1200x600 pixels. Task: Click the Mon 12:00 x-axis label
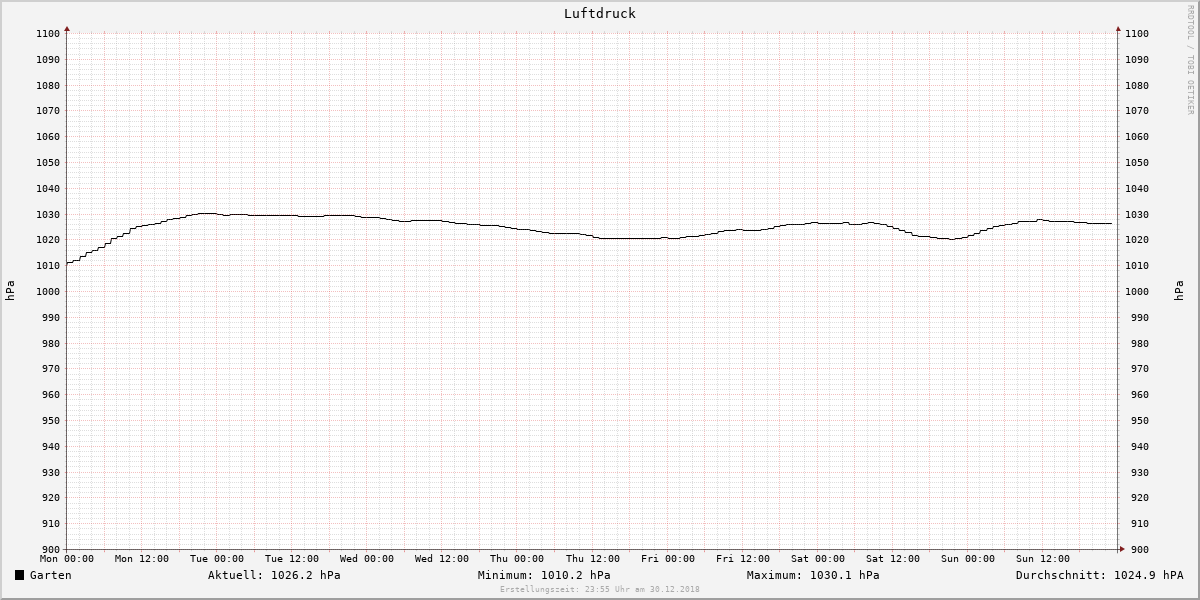(x=142, y=559)
